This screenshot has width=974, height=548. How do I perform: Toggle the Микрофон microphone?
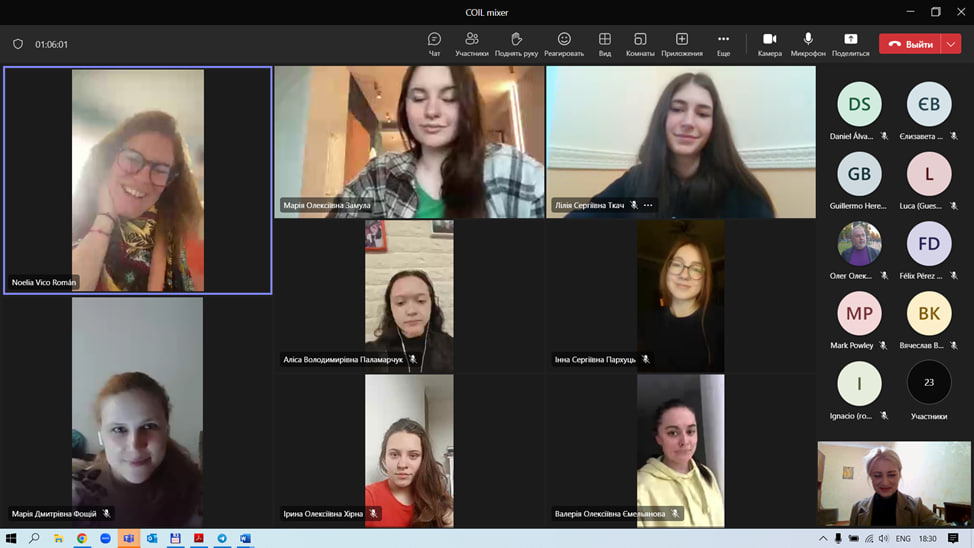[x=808, y=44]
